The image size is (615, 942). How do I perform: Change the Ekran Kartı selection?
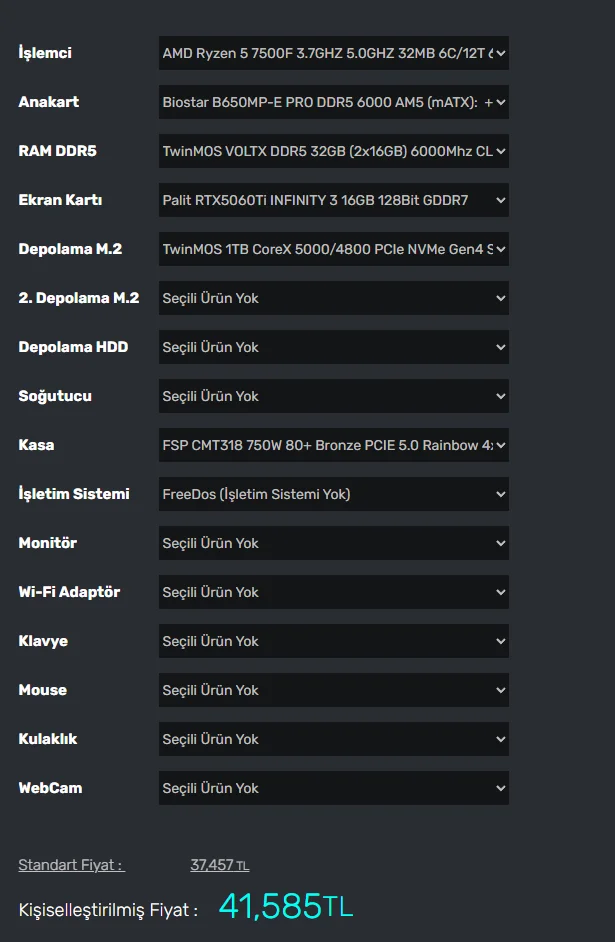(333, 200)
